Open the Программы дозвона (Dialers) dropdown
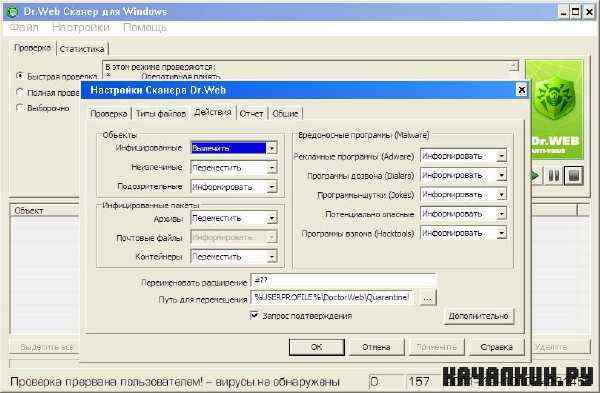 point(501,175)
